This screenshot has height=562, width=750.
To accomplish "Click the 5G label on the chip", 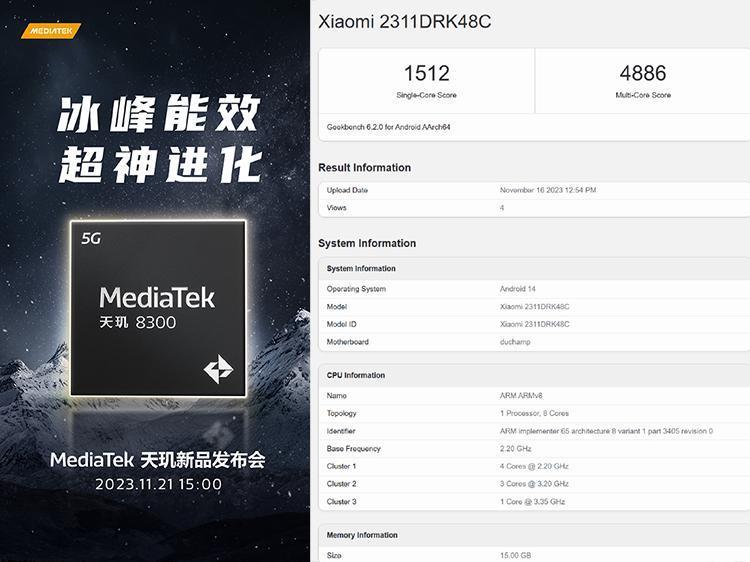I will [91, 238].
